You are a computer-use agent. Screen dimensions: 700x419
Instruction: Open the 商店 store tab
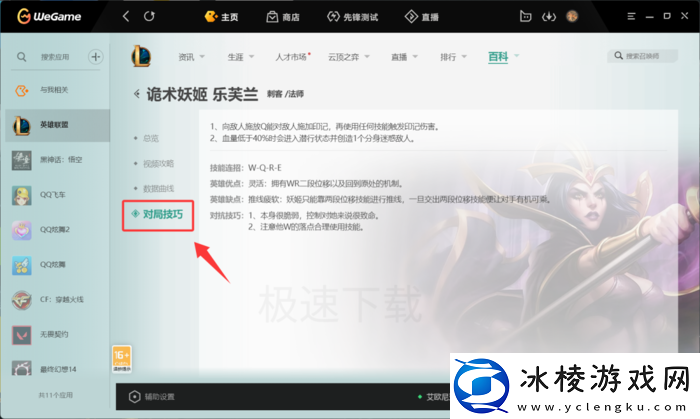[x=283, y=17]
